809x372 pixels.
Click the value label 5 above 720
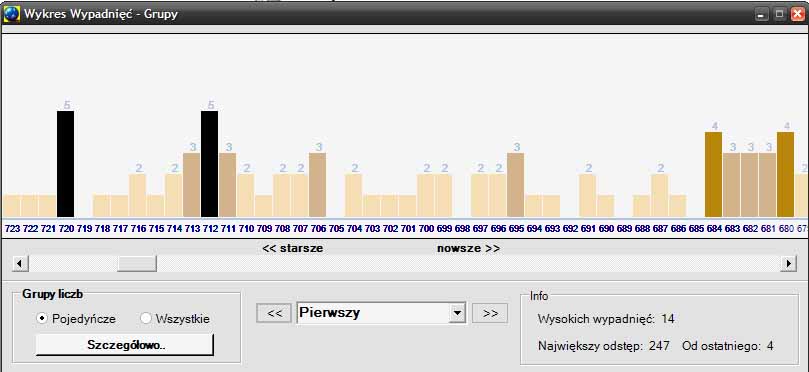66,105
